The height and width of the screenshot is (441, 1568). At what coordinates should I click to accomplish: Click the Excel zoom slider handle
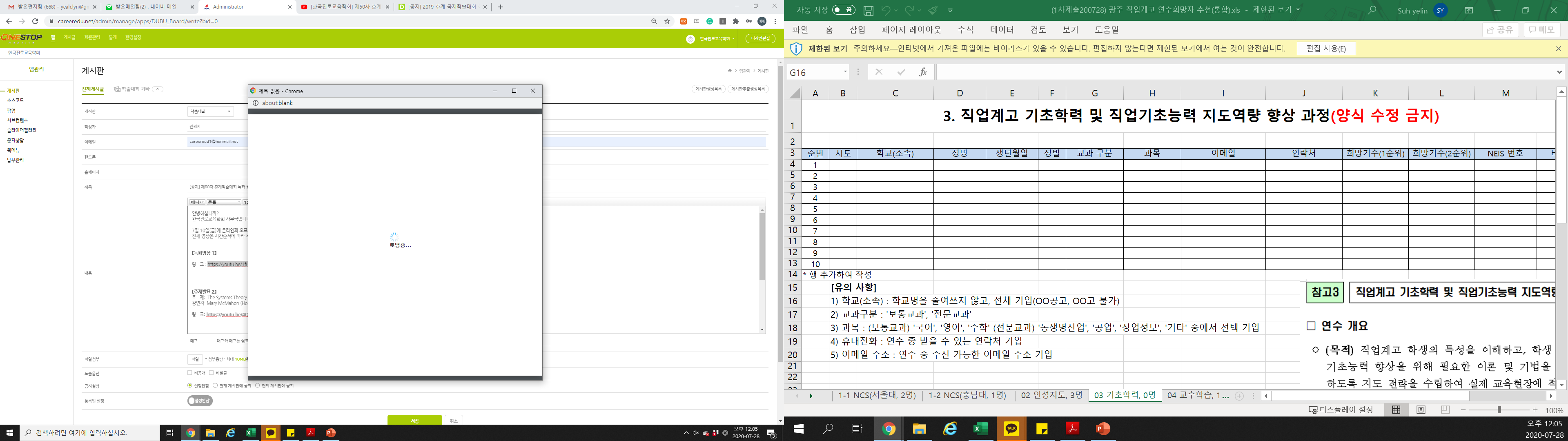point(1499,410)
